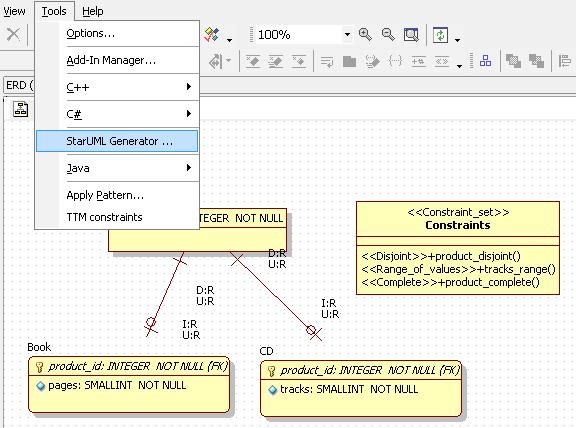Click the blue layout diagram icon
576x428 pixels.
click(x=485, y=61)
